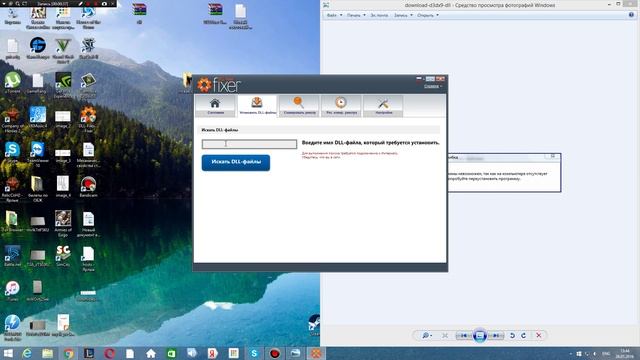The image size is (640, 360).
Task: Select the DLL-Files Fixer desktop shortcut
Action: pos(88,119)
